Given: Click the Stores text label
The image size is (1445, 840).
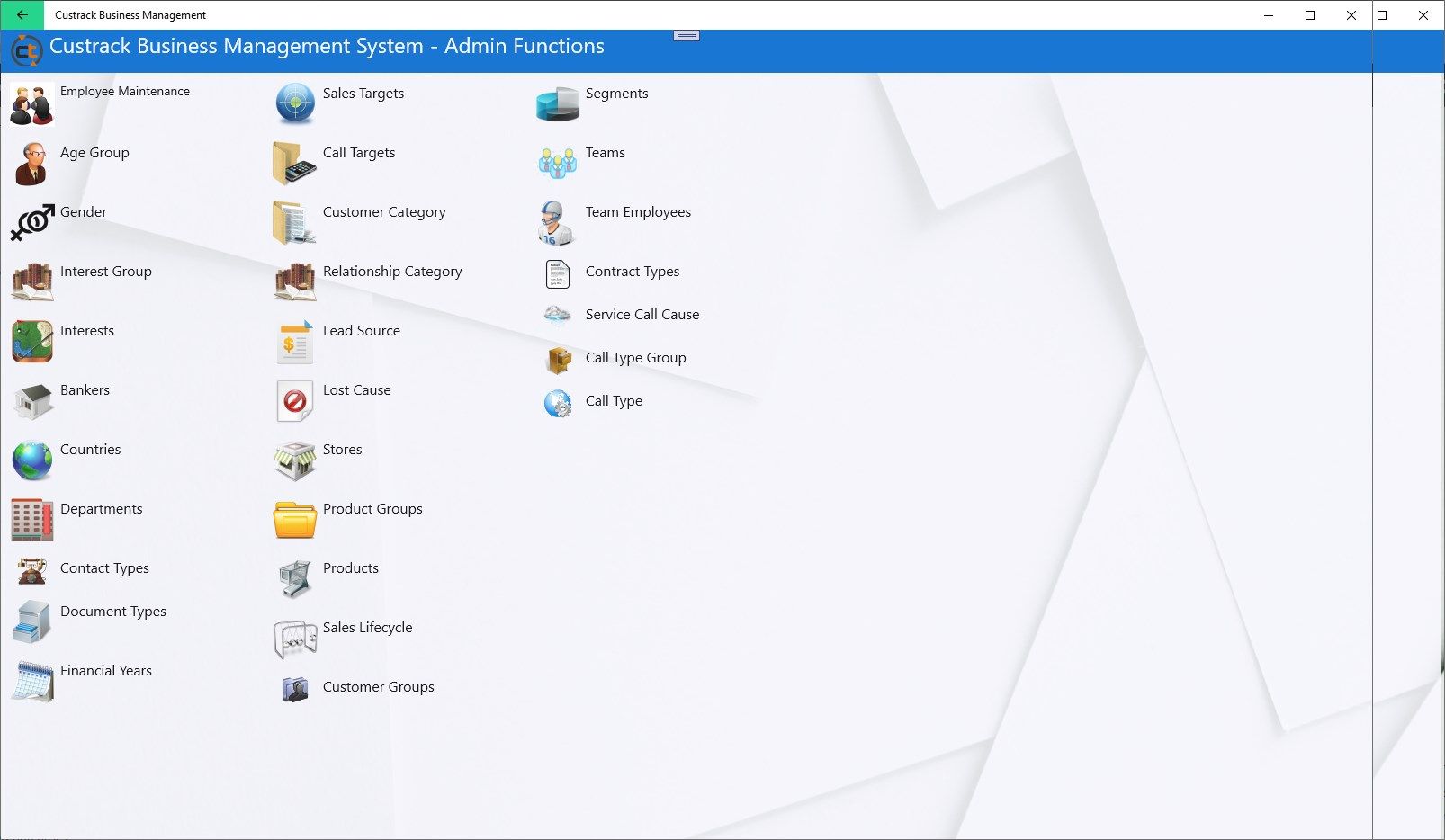Looking at the screenshot, I should pyautogui.click(x=343, y=450).
